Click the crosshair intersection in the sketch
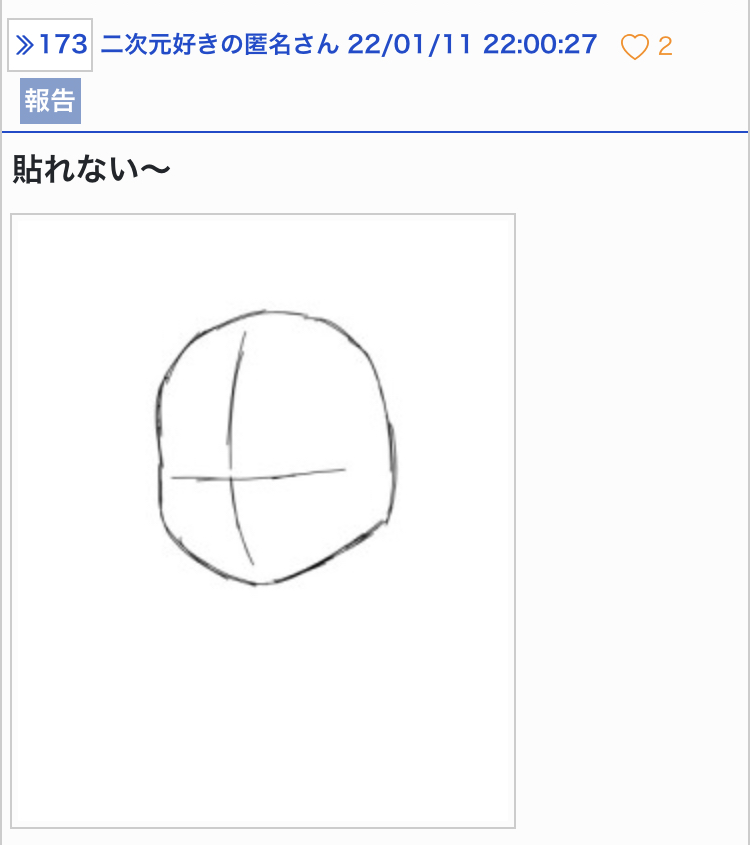Image resolution: width=750 pixels, height=845 pixels. pos(232,478)
